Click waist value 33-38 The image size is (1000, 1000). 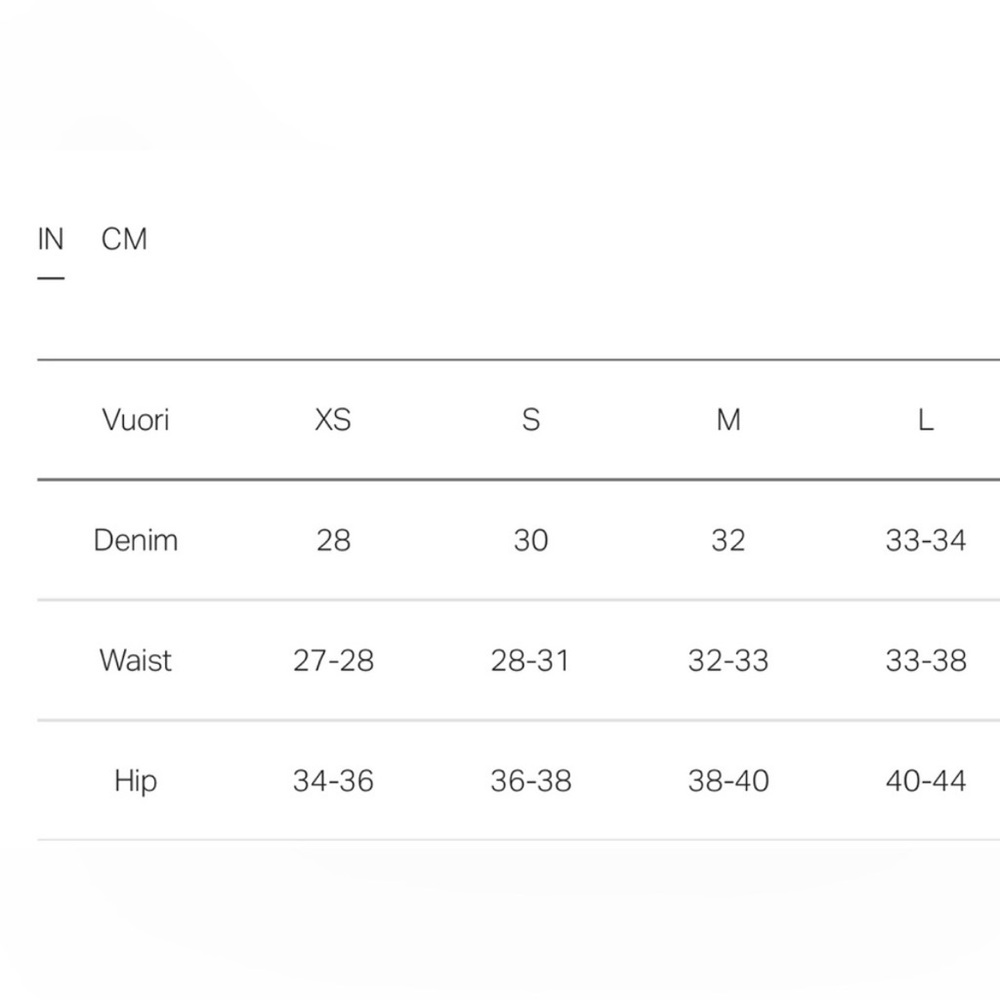pyautogui.click(x=925, y=661)
